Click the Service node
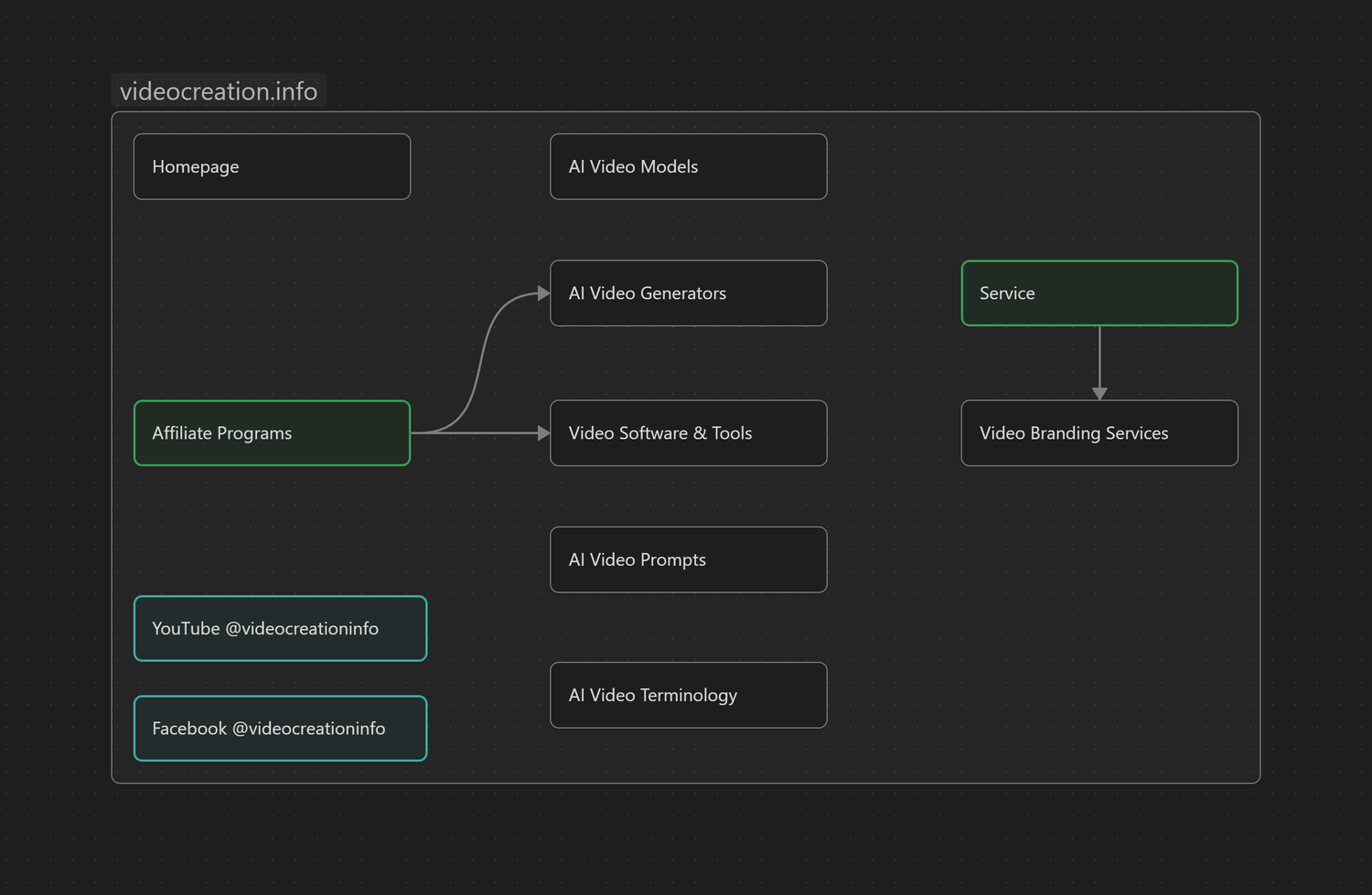 [1099, 293]
